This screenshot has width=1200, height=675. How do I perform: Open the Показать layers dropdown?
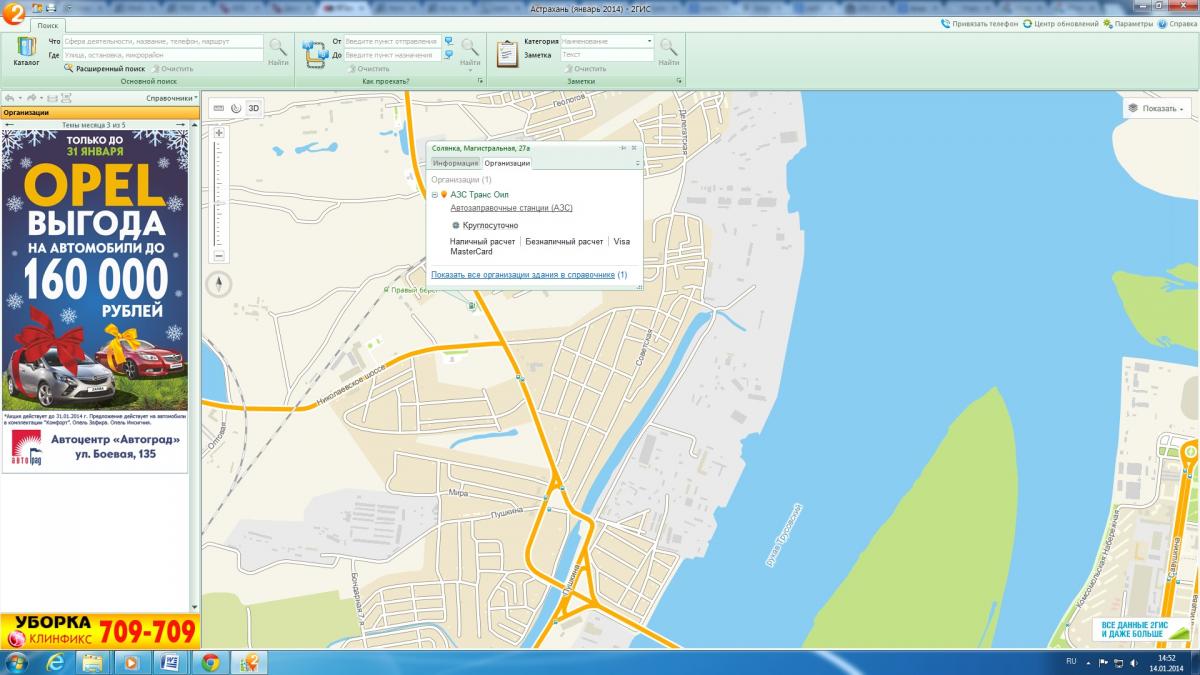(x=1156, y=108)
